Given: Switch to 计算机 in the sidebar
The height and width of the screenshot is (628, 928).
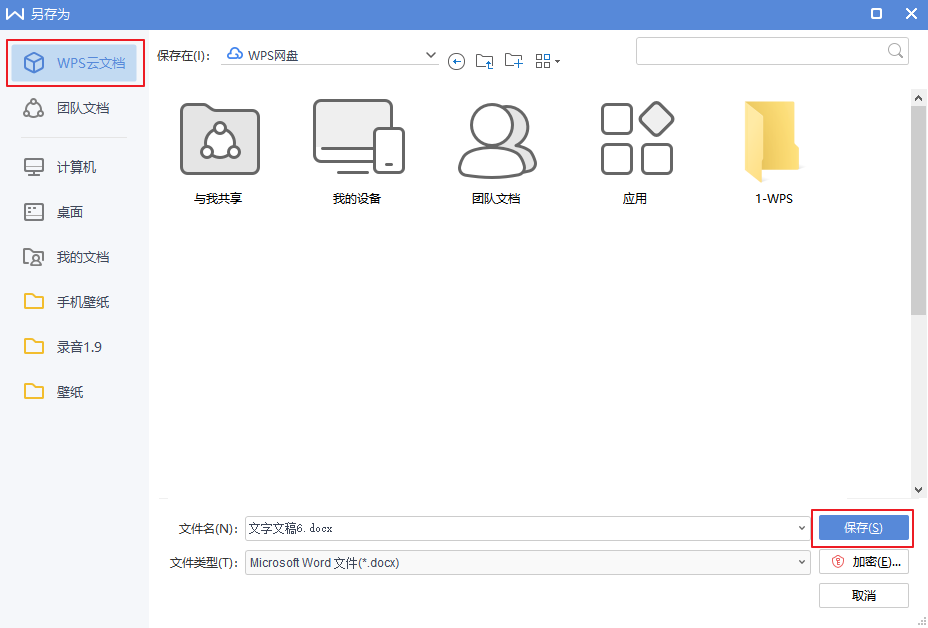Looking at the screenshot, I should click(x=76, y=167).
